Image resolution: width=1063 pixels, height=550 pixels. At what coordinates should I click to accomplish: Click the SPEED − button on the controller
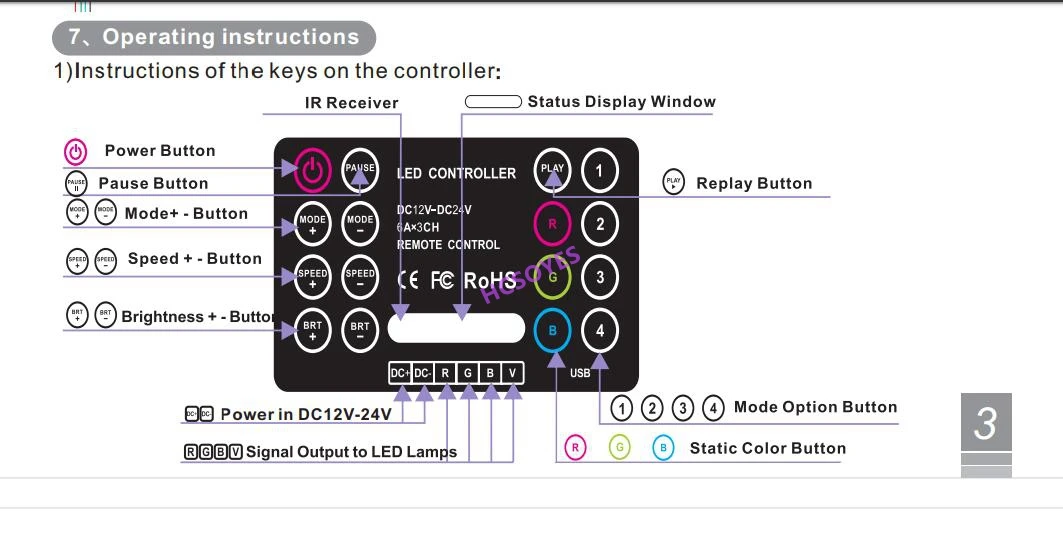(x=360, y=277)
